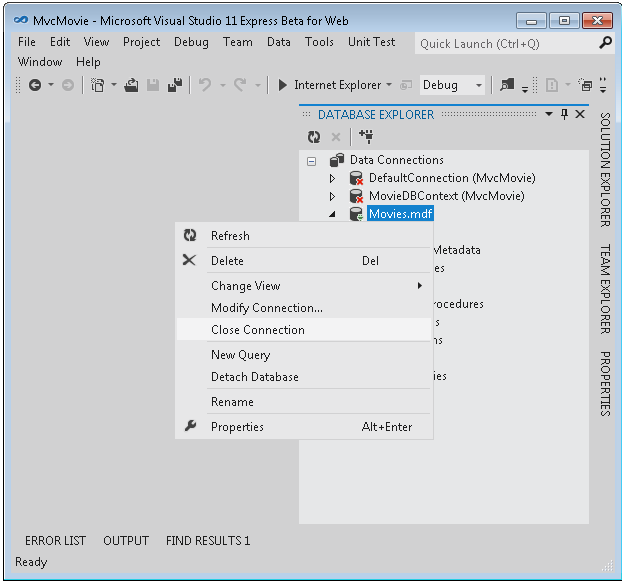The width and height of the screenshot is (622, 583).
Task: Click the Internet Explorer run target label
Action: click(x=338, y=85)
